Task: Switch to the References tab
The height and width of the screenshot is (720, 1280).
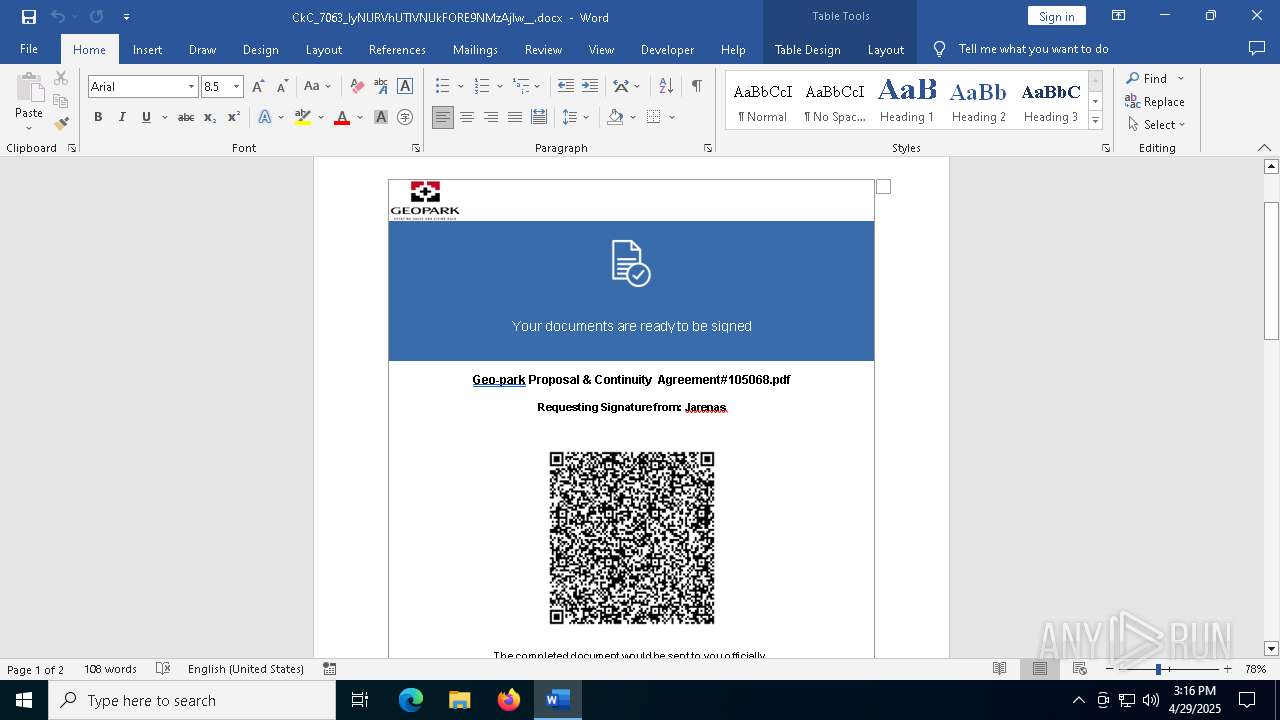Action: (397, 49)
